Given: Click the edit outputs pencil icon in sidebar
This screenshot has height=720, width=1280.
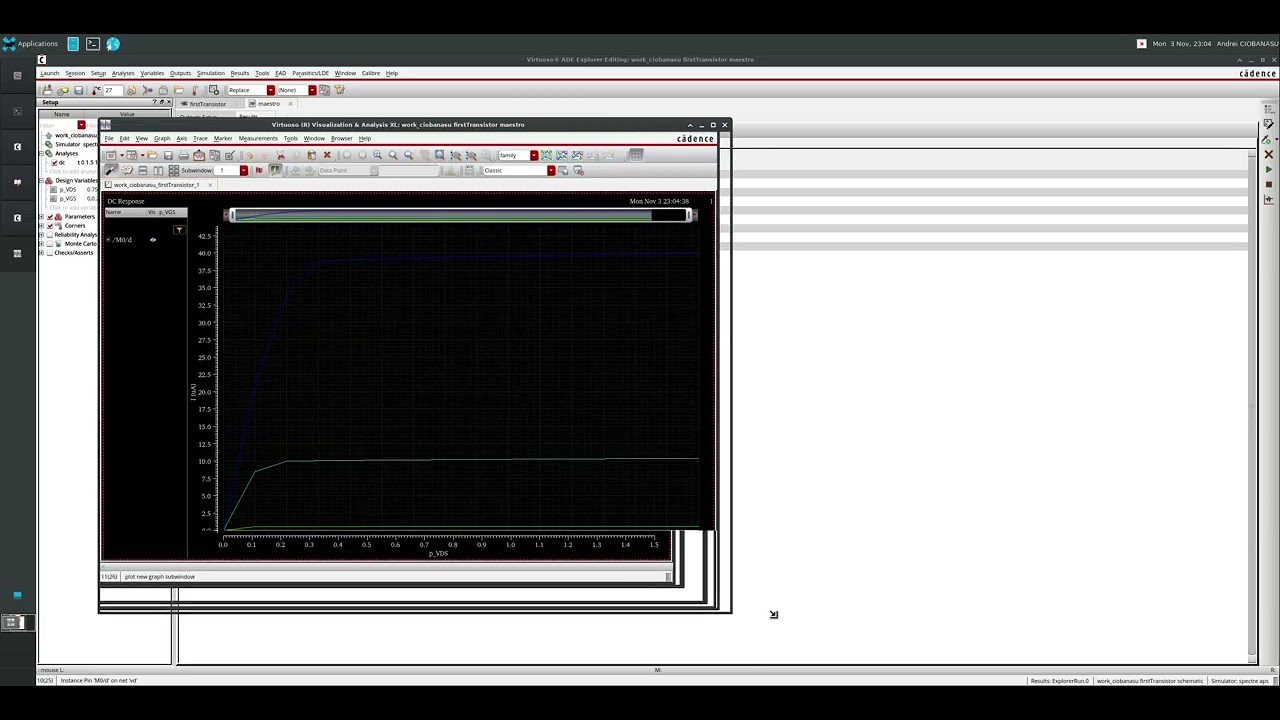Looking at the screenshot, I should click(x=1269, y=124).
